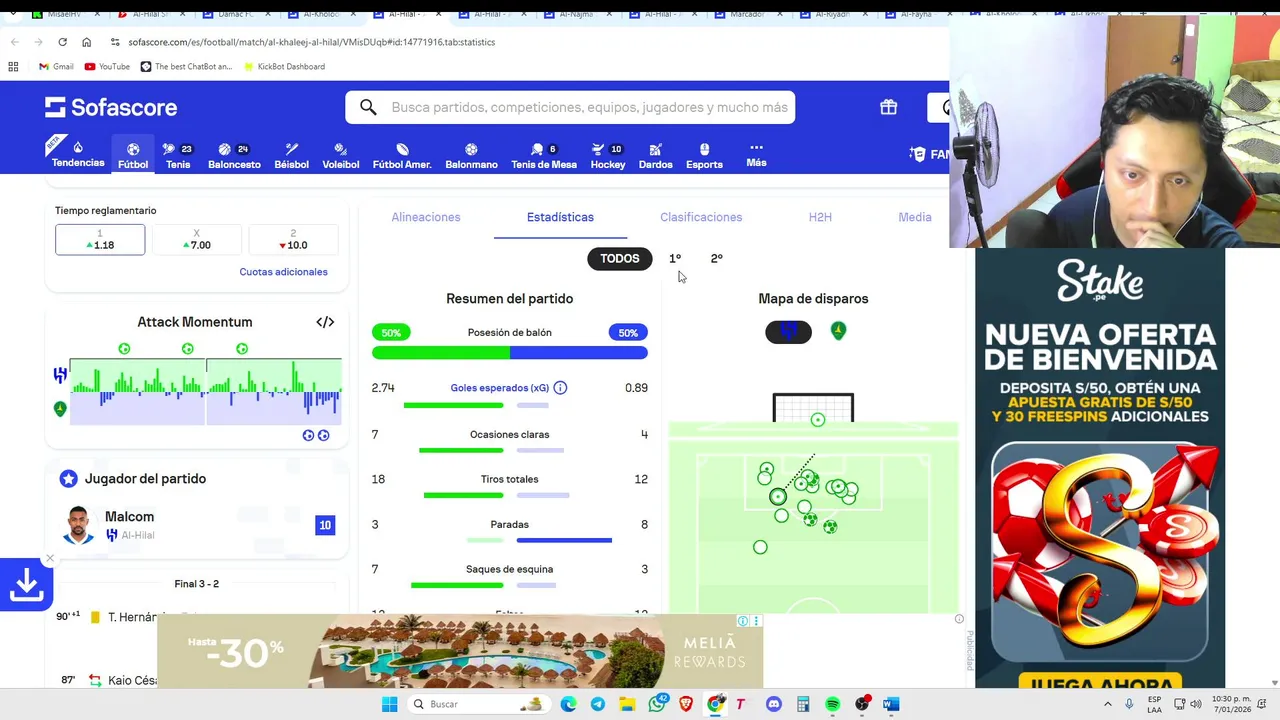Viewport: 1280px width, 720px height.
Task: Click the Sofascore logo
Action: (111, 107)
